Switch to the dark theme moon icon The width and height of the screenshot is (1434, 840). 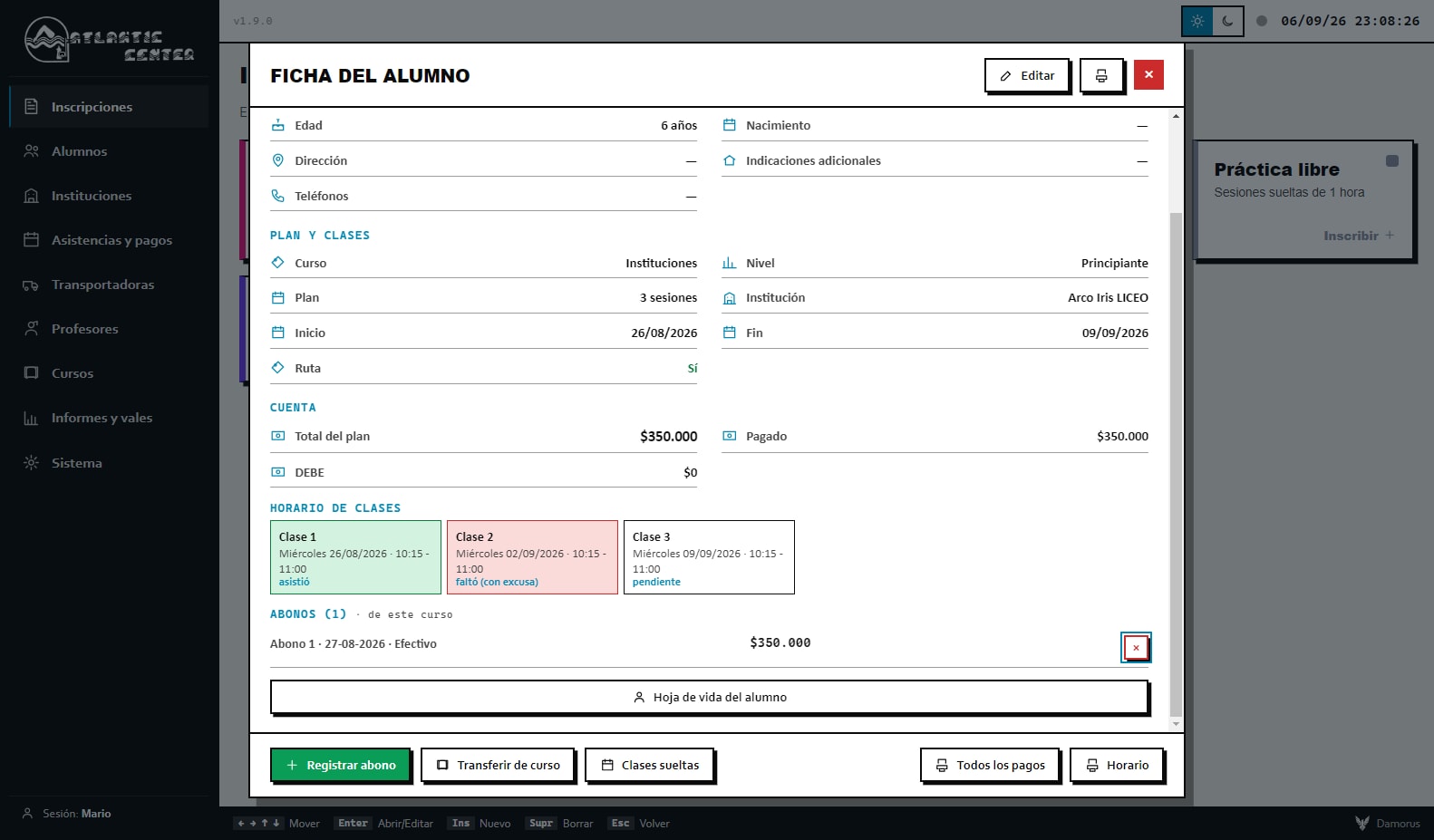coord(1227,21)
